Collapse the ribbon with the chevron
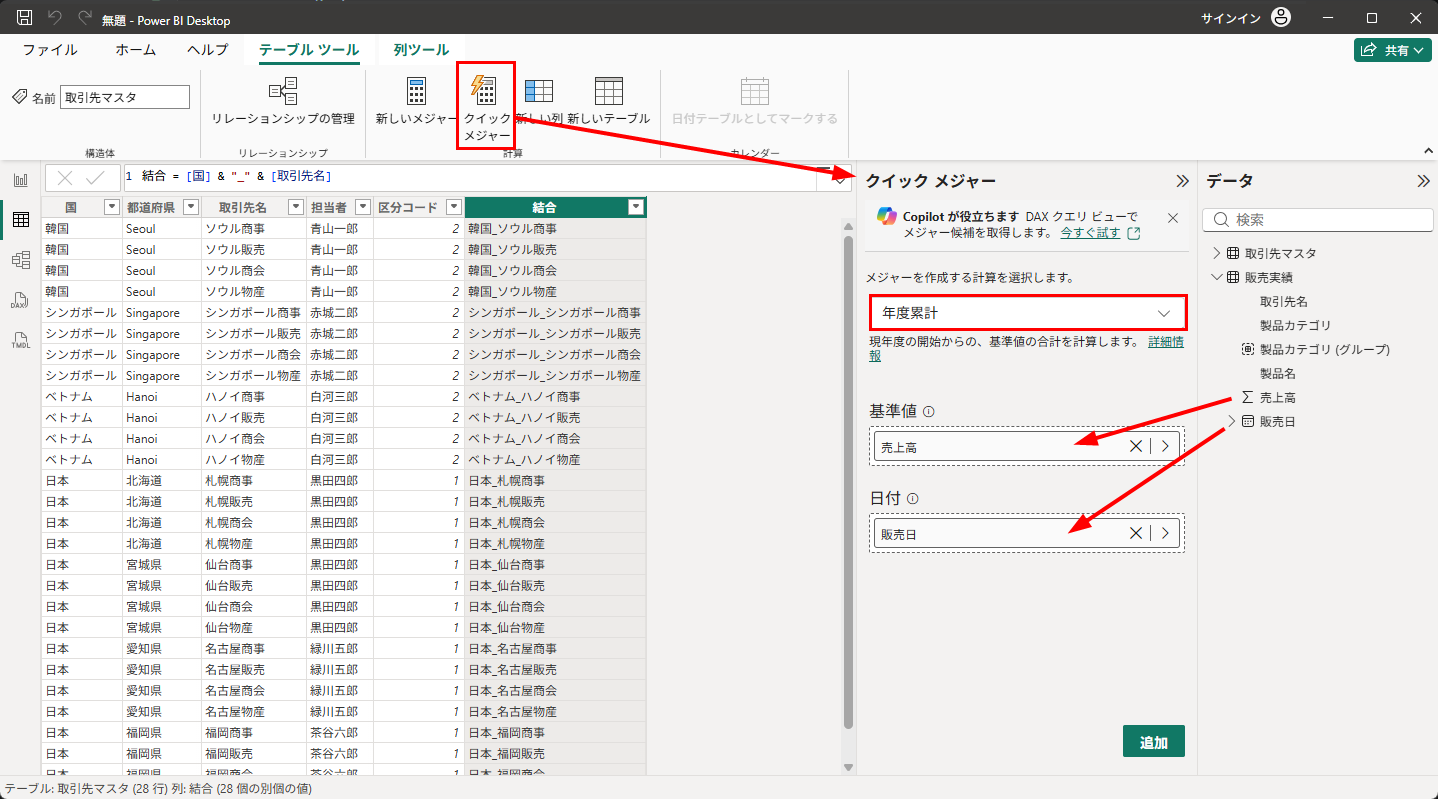 1427,151
